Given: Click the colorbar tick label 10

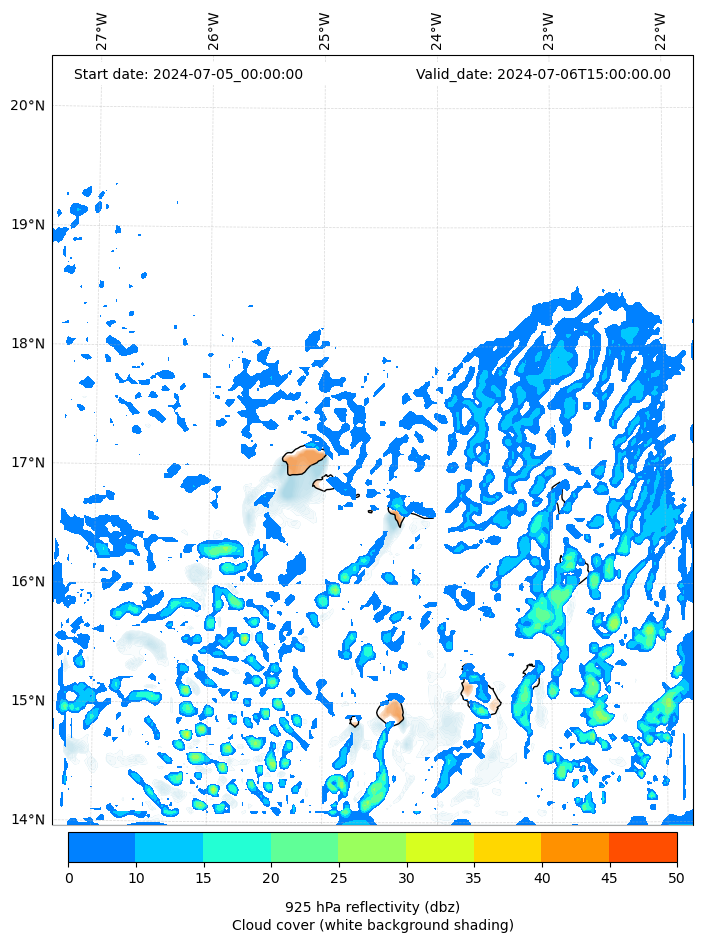Looking at the screenshot, I should click(136, 878).
